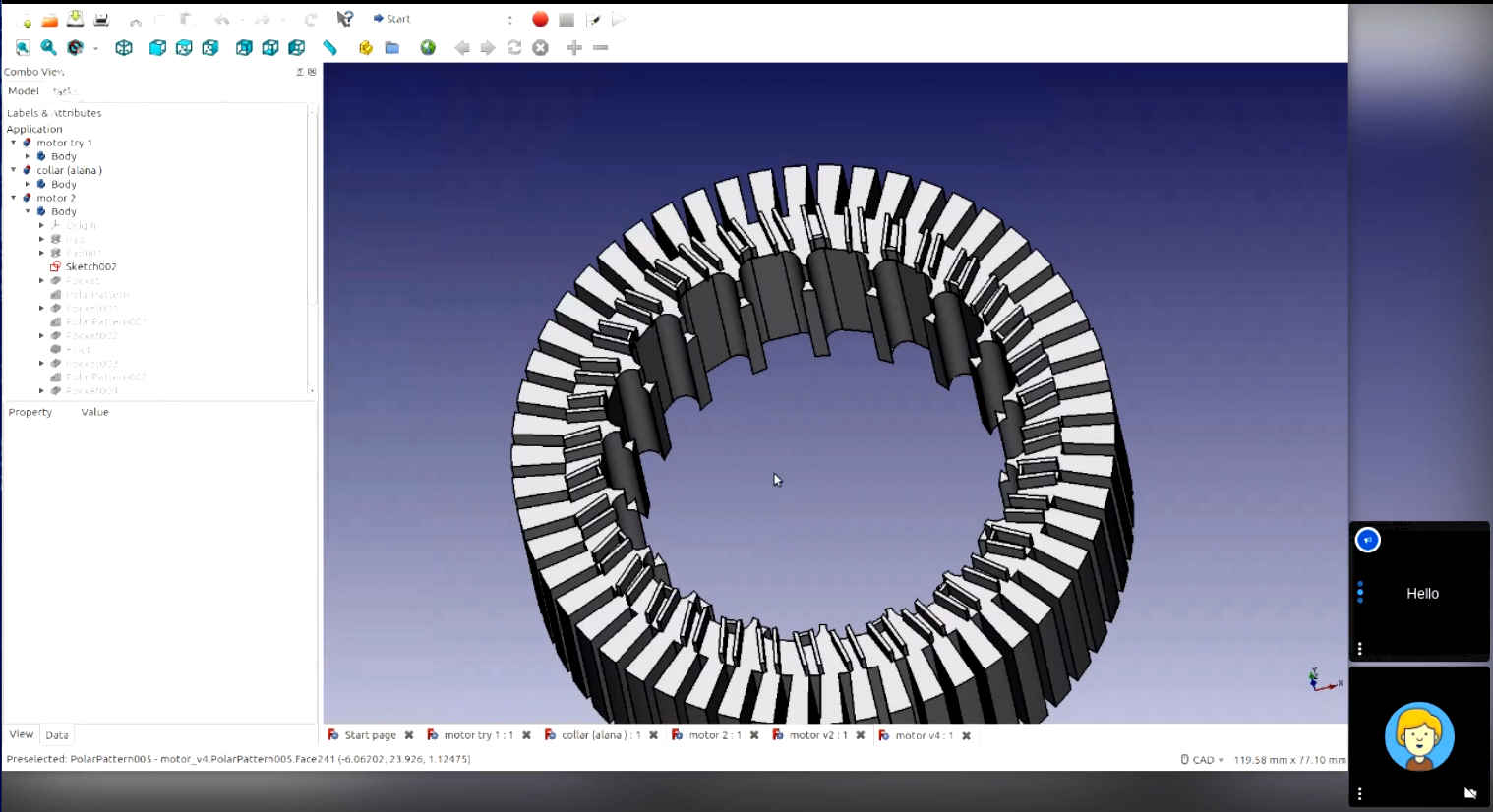
Task: Switch to the bottom view cube
Action: click(270, 47)
